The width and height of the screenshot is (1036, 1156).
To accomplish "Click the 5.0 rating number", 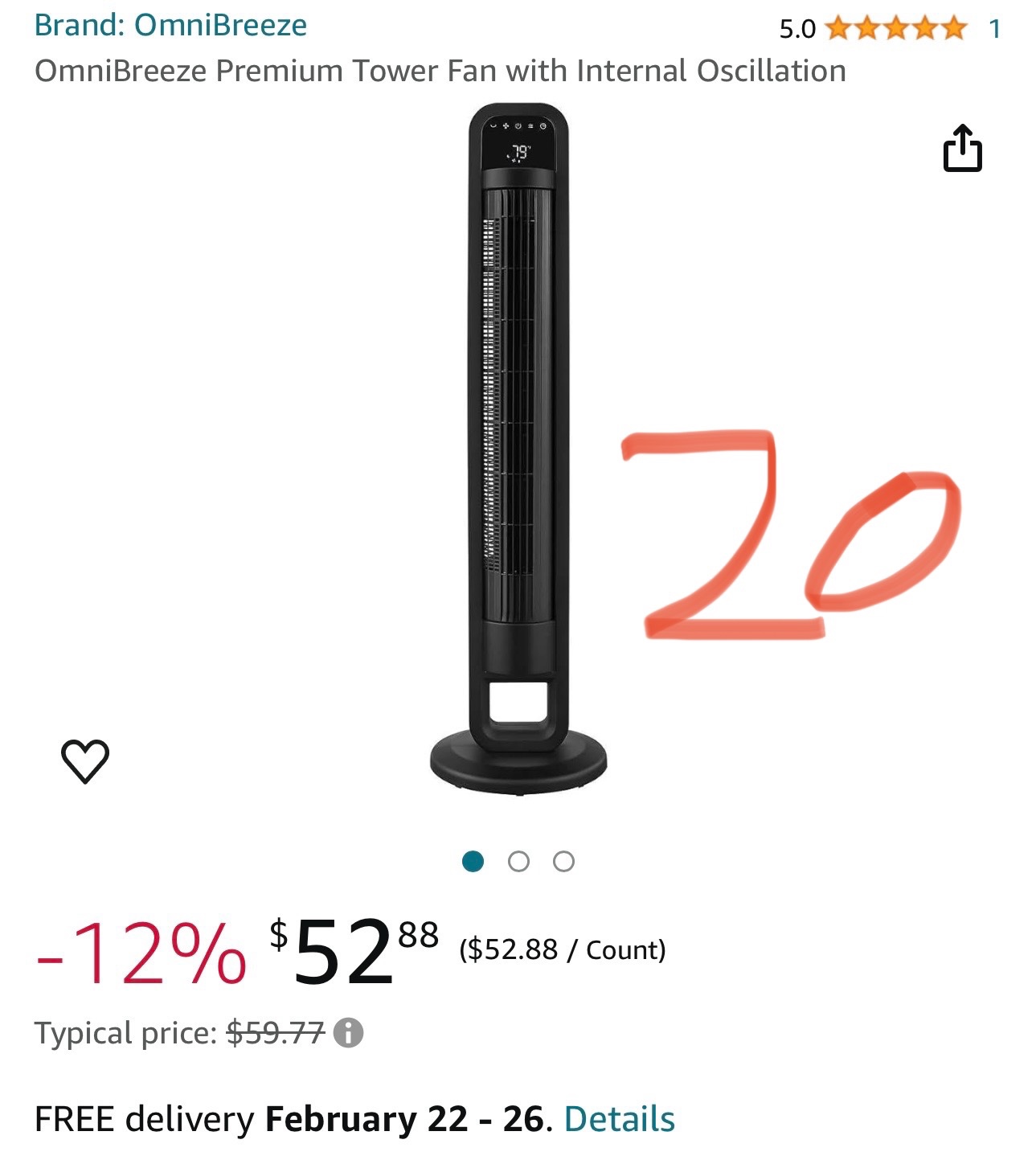I will point(796,29).
